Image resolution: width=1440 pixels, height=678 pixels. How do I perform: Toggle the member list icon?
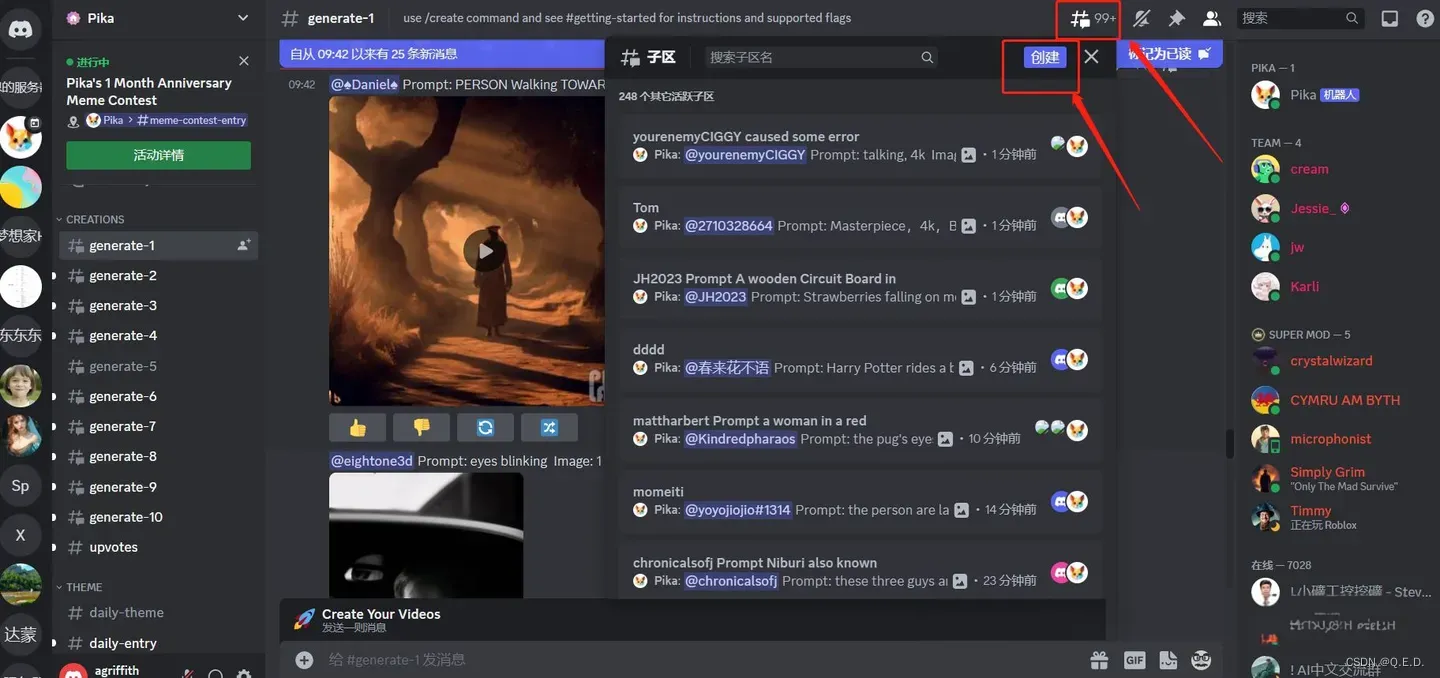point(1211,18)
